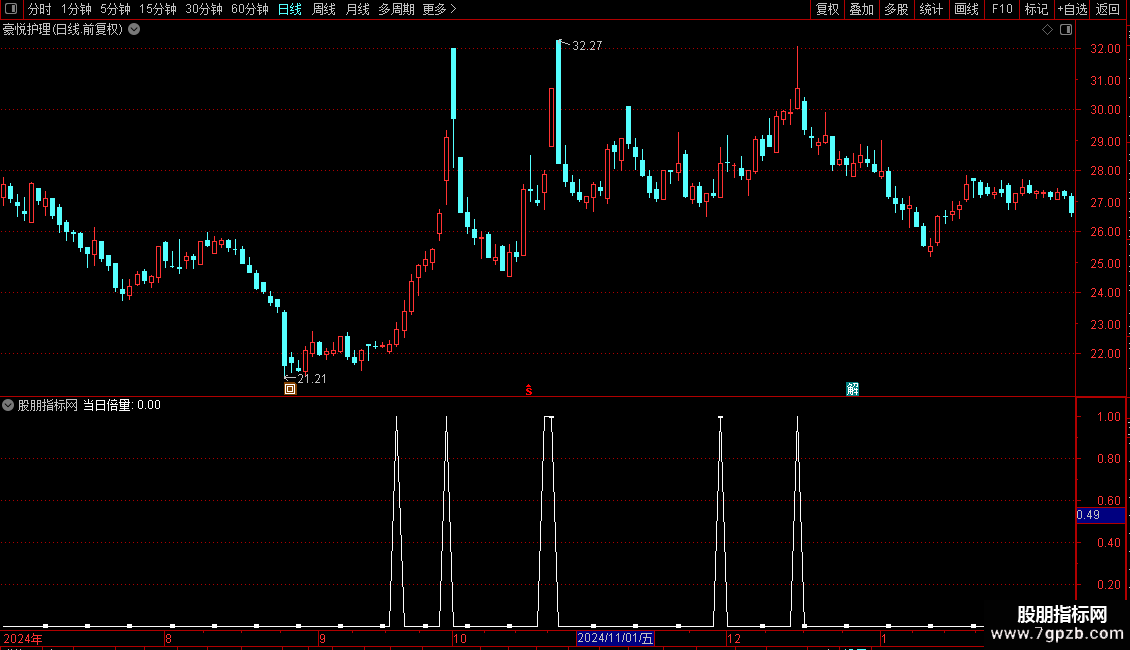Click the month 10 label on time axis
Viewport: 1130px width, 650px height.
click(x=460, y=638)
